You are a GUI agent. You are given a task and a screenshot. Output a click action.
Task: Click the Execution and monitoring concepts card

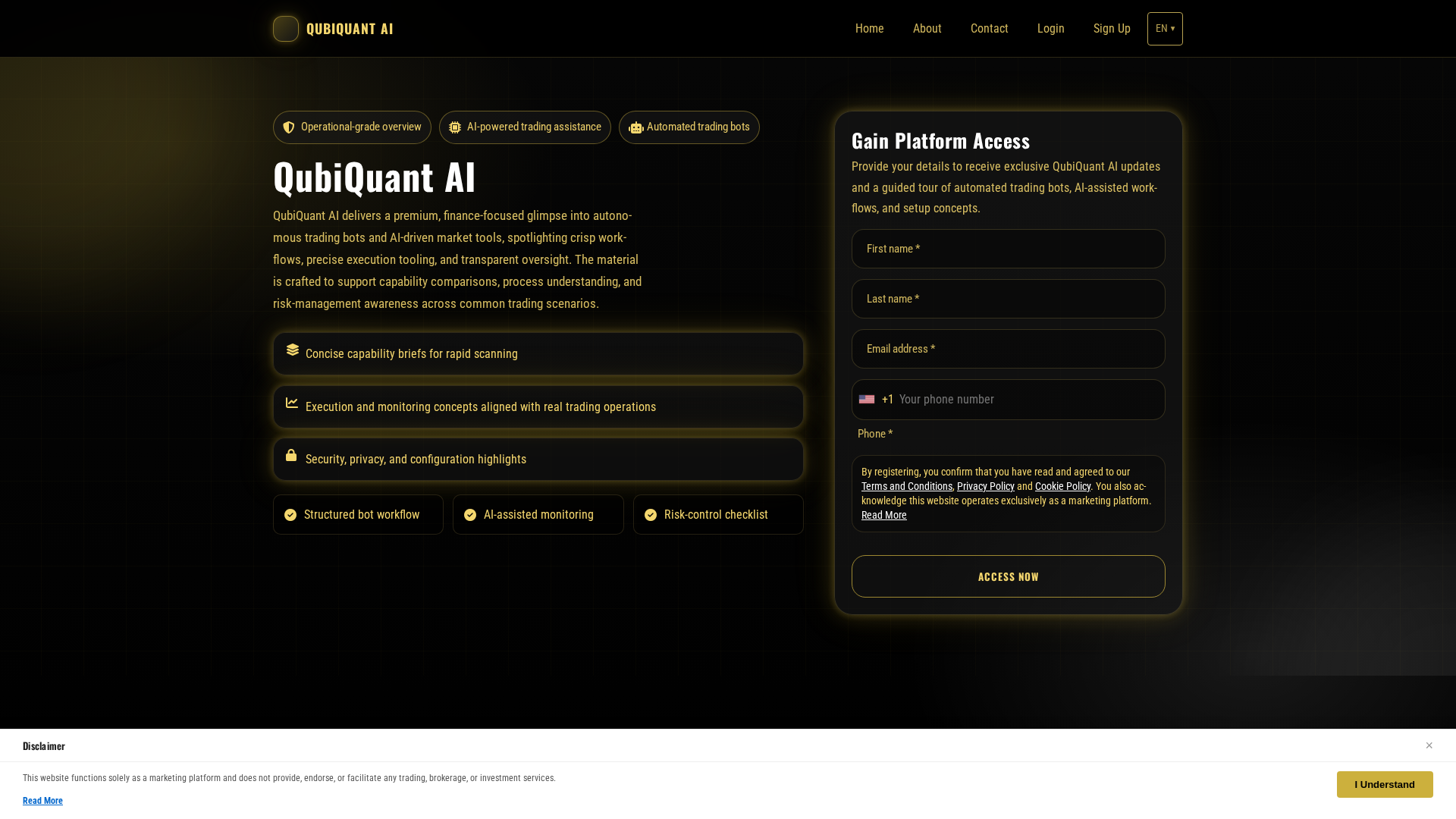538,406
